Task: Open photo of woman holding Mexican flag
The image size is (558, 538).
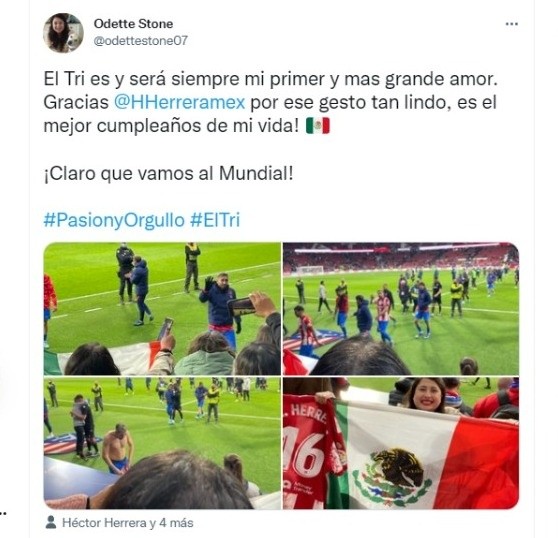Action: [x=401, y=443]
